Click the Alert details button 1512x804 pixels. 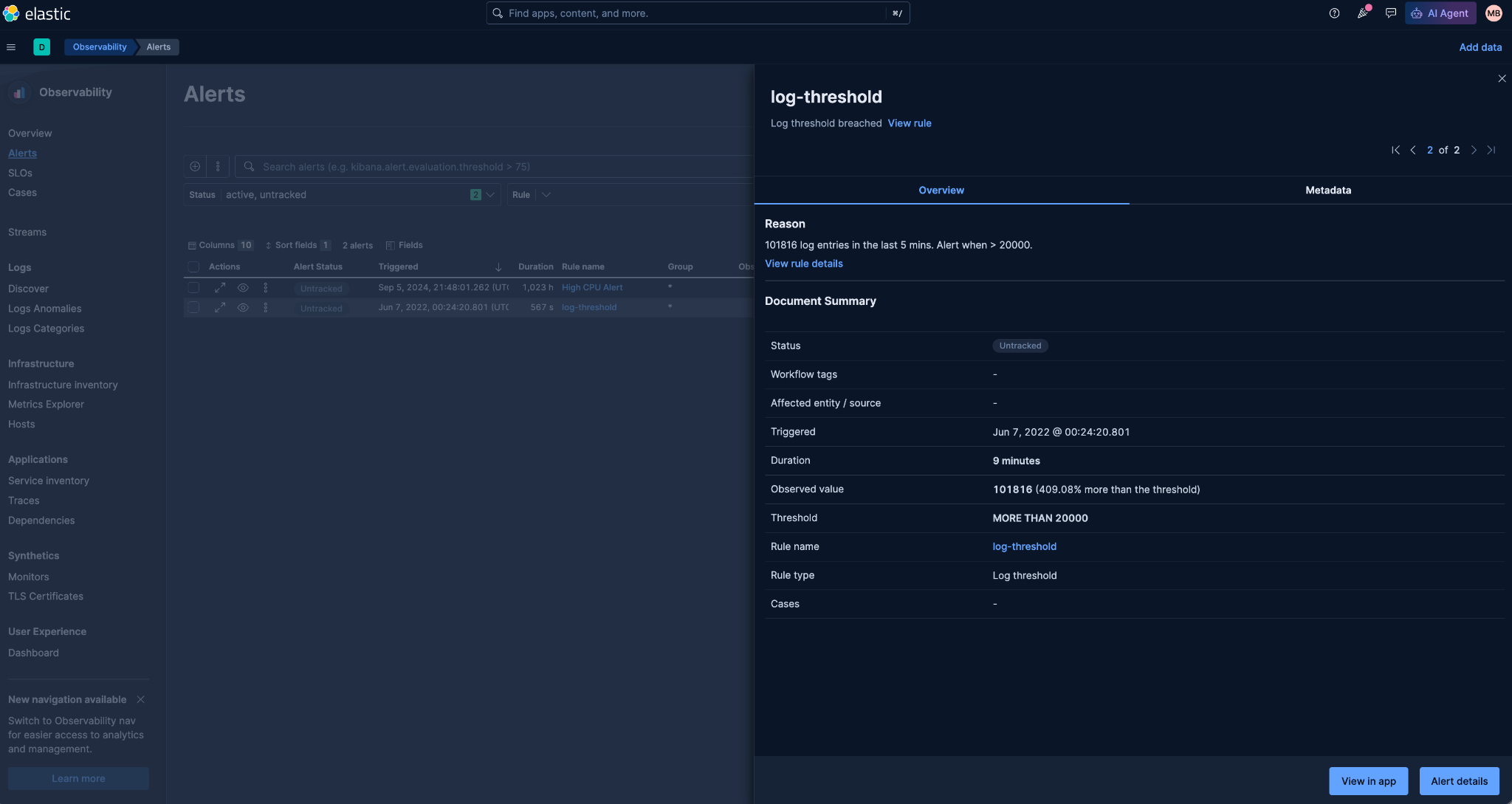point(1459,781)
